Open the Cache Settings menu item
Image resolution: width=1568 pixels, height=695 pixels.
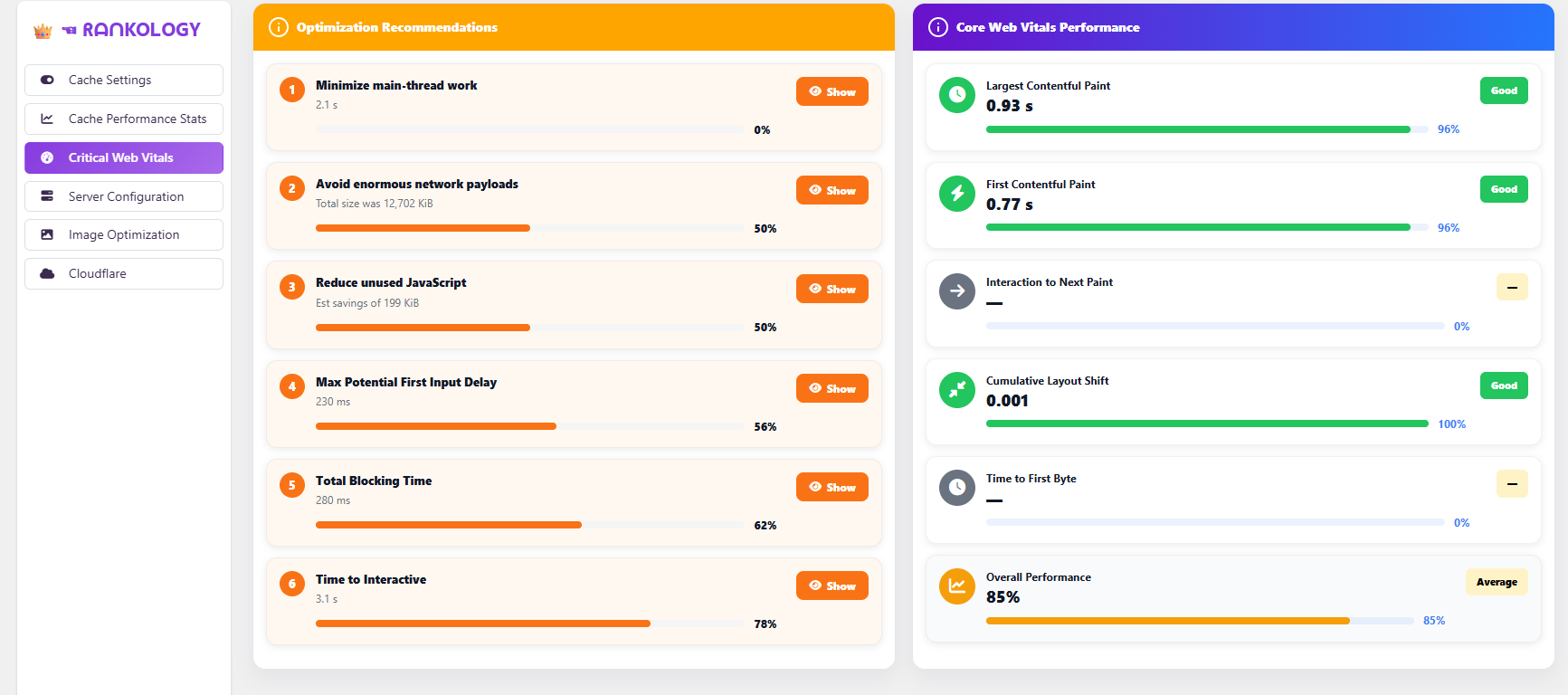pos(124,80)
